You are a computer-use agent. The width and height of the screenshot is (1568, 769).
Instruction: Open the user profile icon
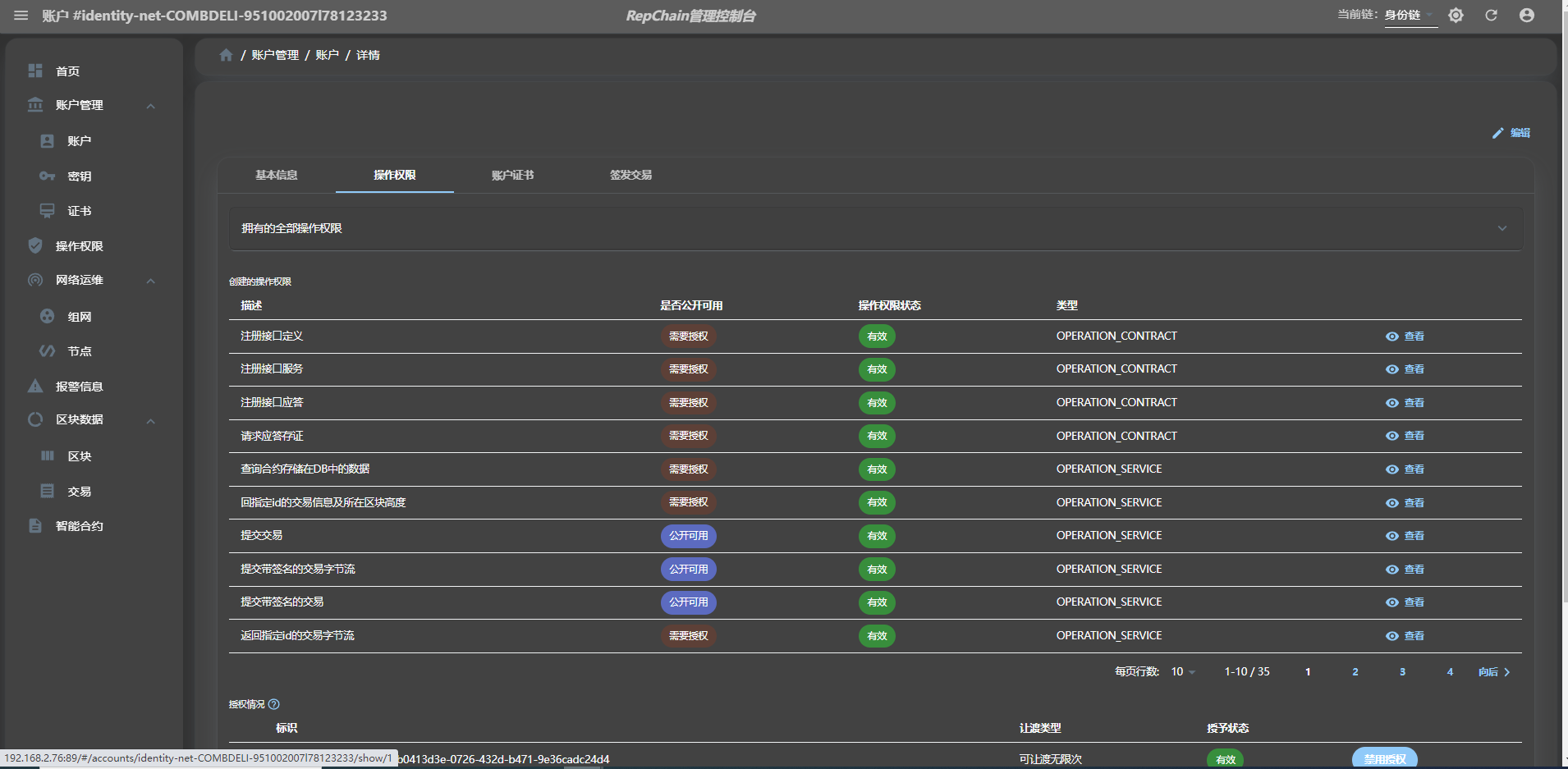tap(1527, 16)
